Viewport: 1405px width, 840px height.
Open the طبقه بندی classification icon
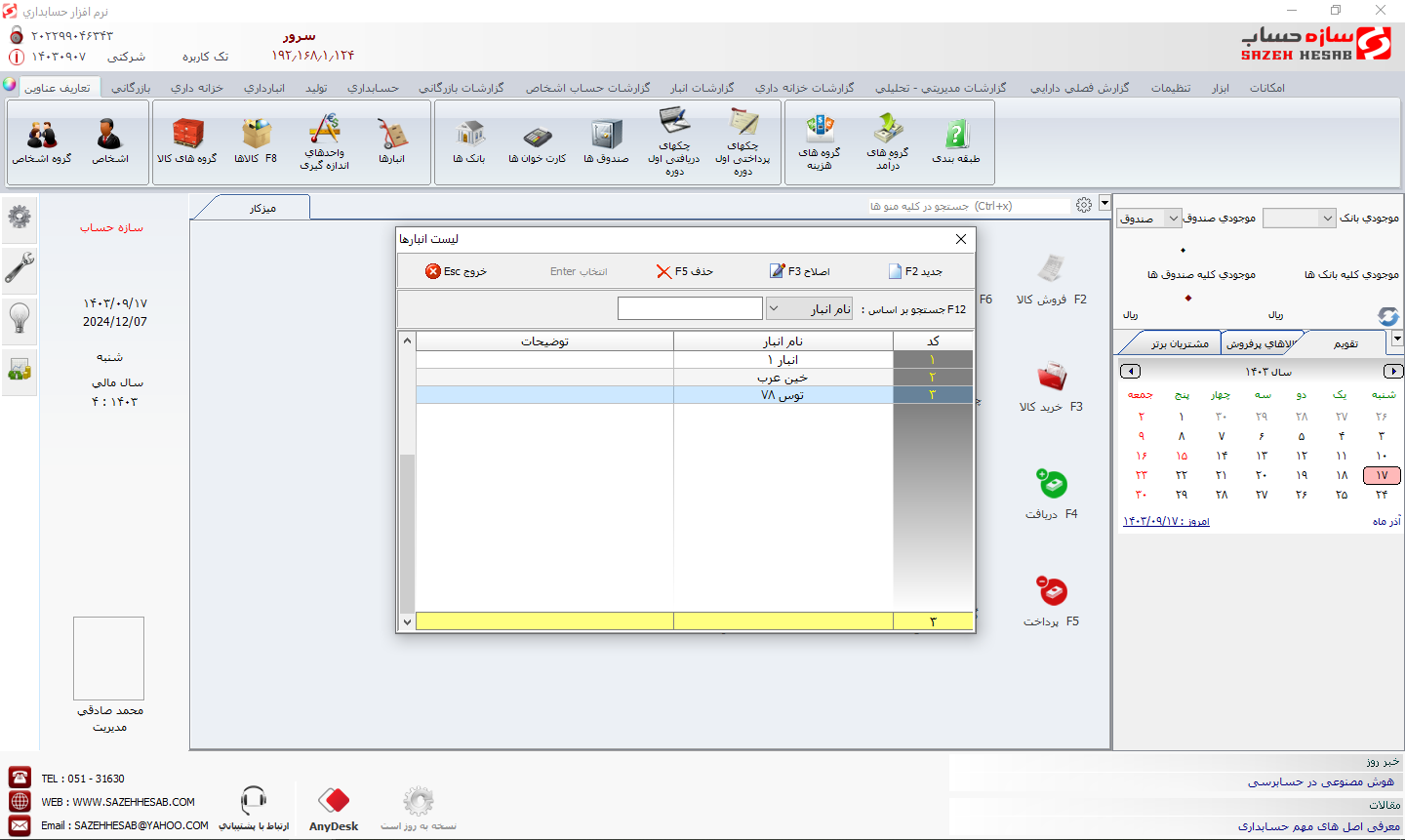tap(956, 141)
